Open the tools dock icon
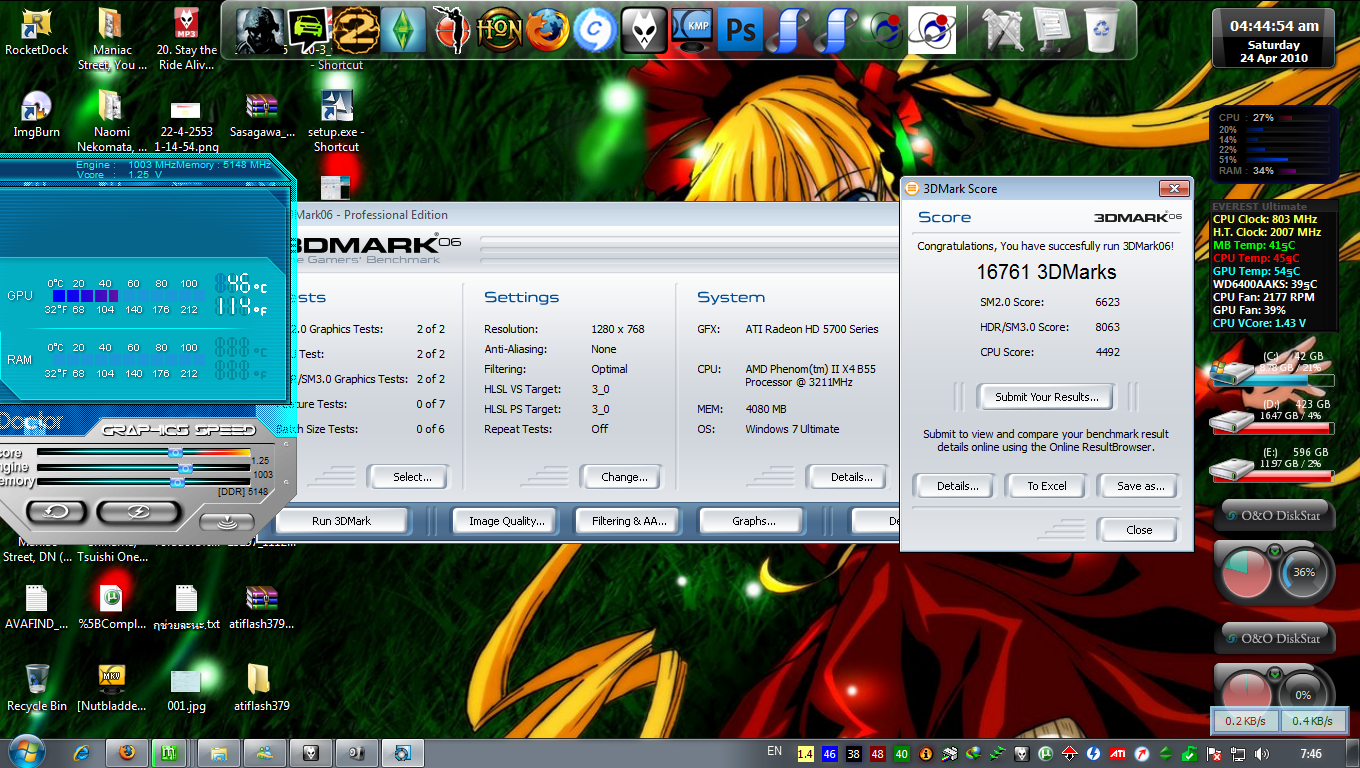This screenshot has width=1360, height=768. [x=1004, y=29]
